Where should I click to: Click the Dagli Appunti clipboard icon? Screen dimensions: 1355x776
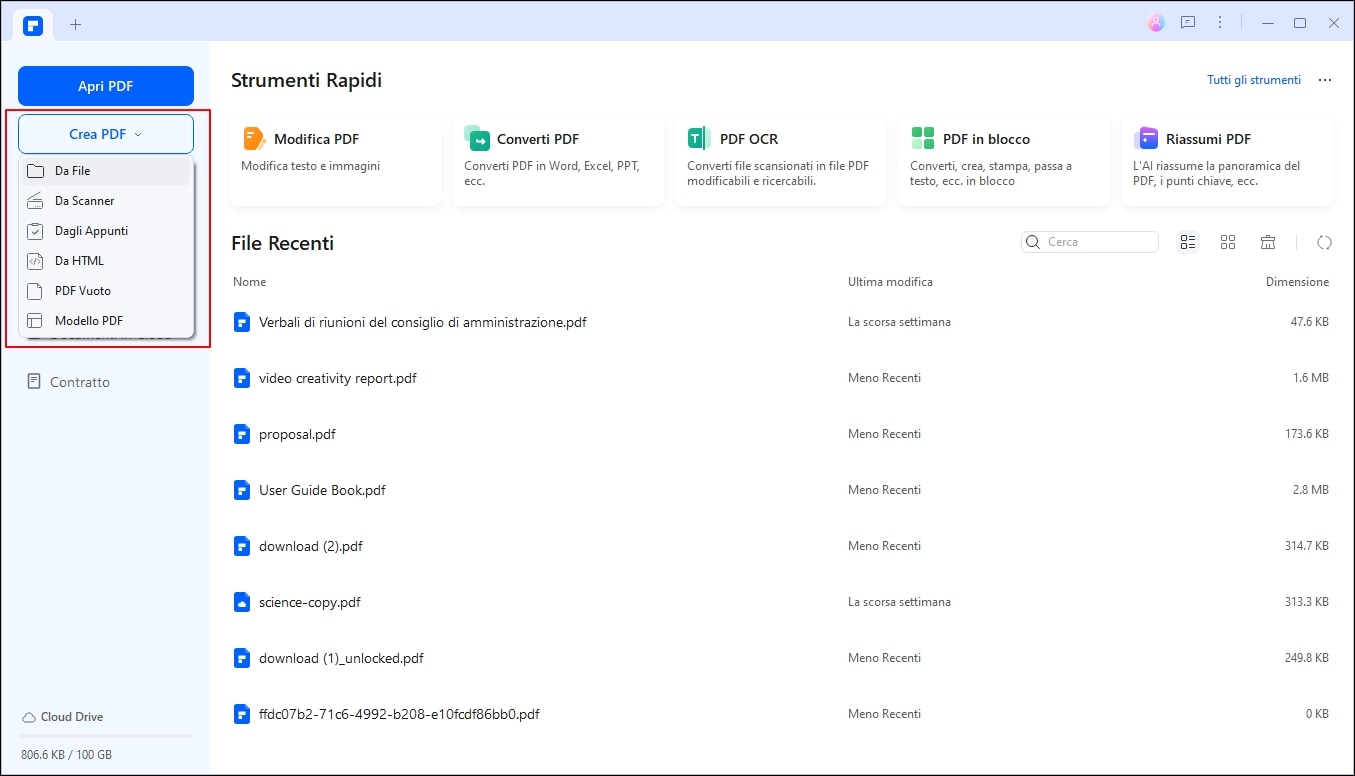tap(35, 231)
